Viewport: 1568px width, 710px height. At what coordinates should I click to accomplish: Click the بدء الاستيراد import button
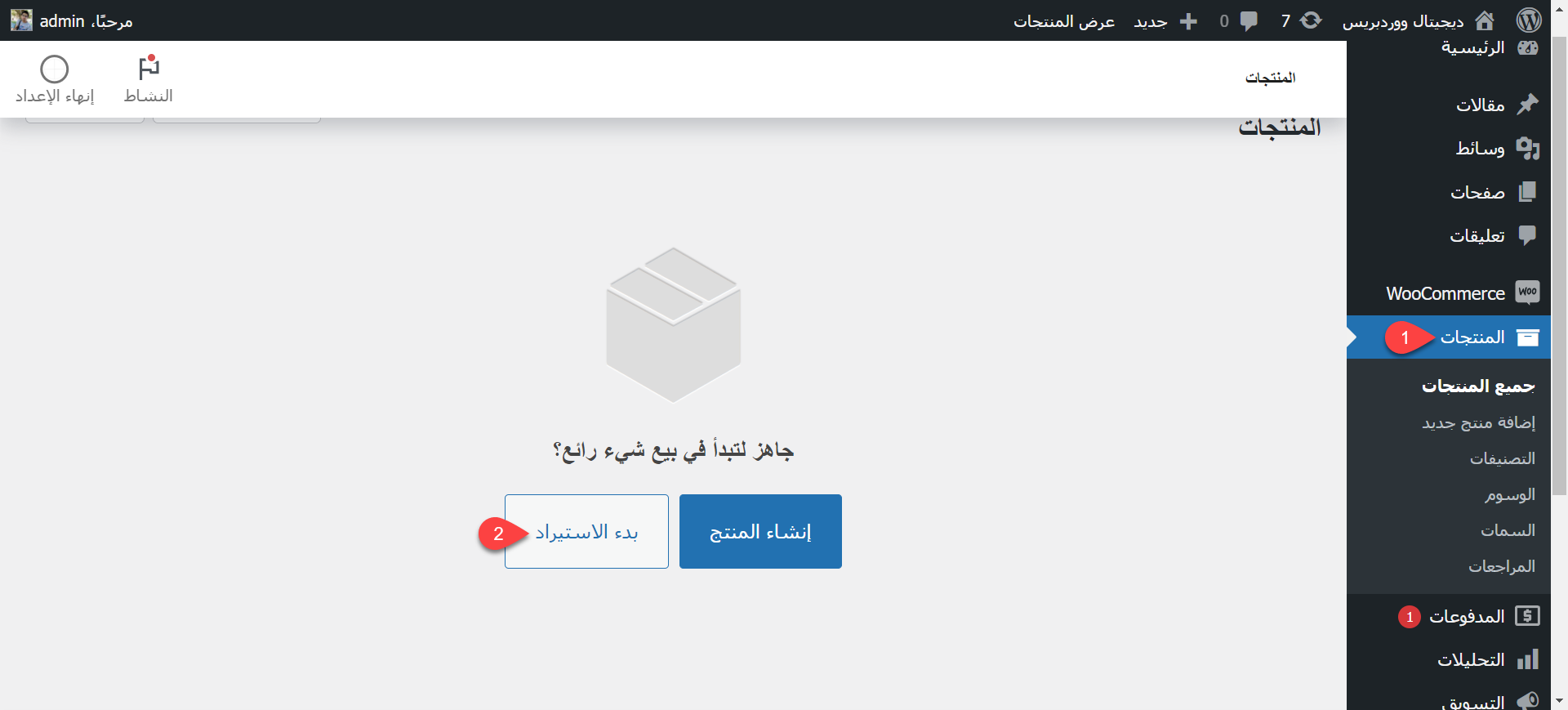[x=586, y=532]
